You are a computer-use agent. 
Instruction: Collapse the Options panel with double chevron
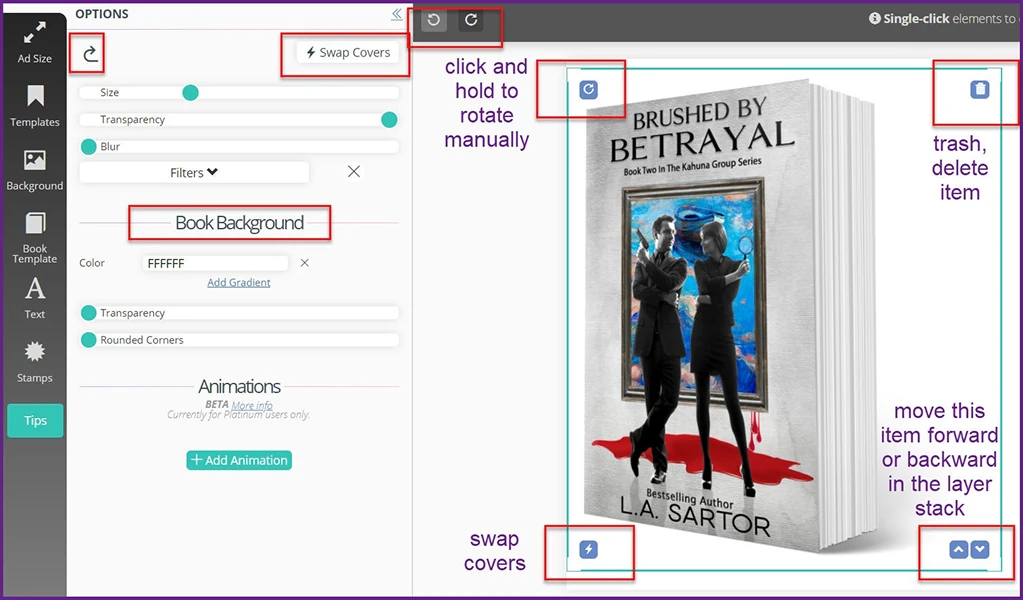397,14
